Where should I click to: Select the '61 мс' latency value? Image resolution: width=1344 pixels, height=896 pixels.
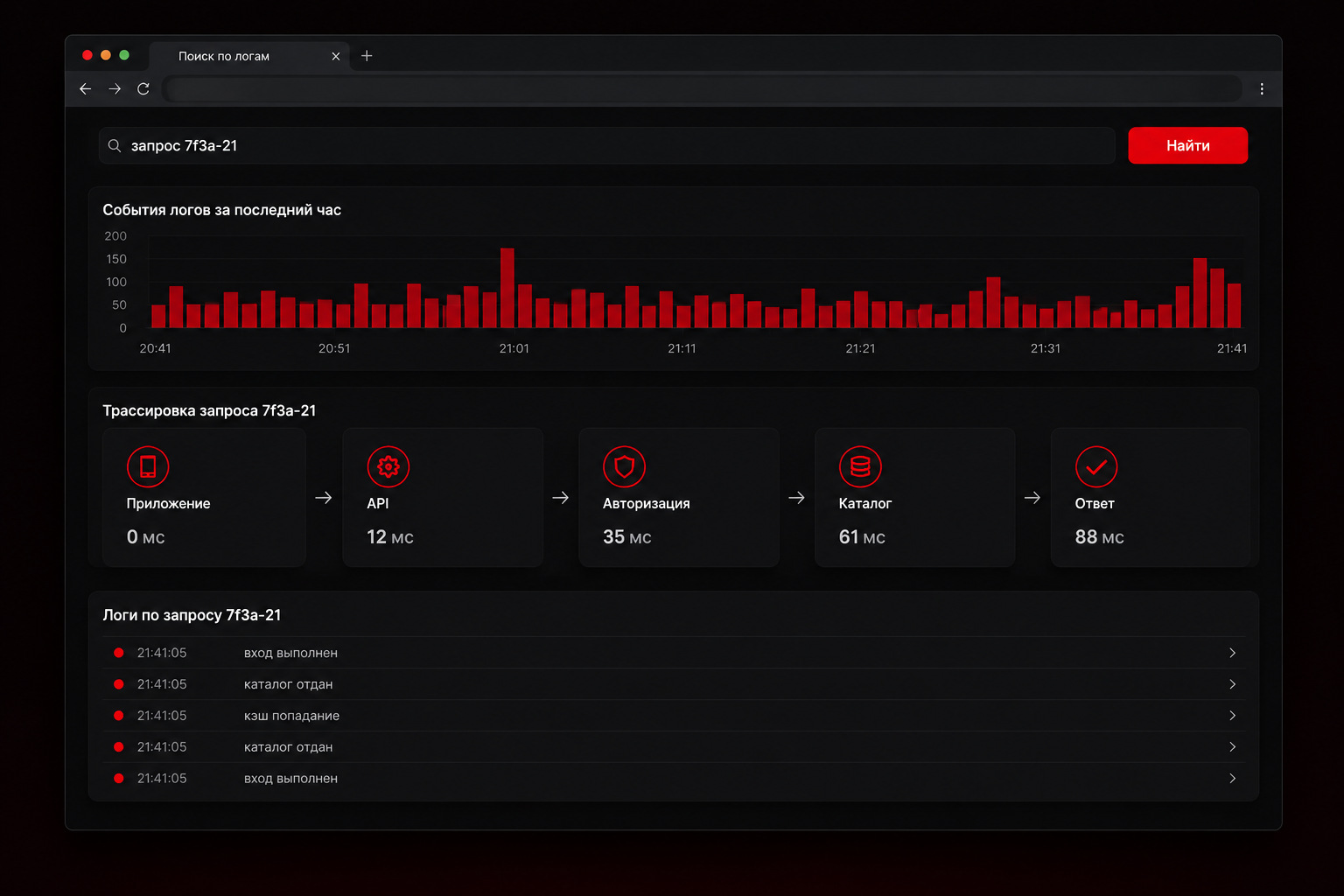pyautogui.click(x=862, y=537)
